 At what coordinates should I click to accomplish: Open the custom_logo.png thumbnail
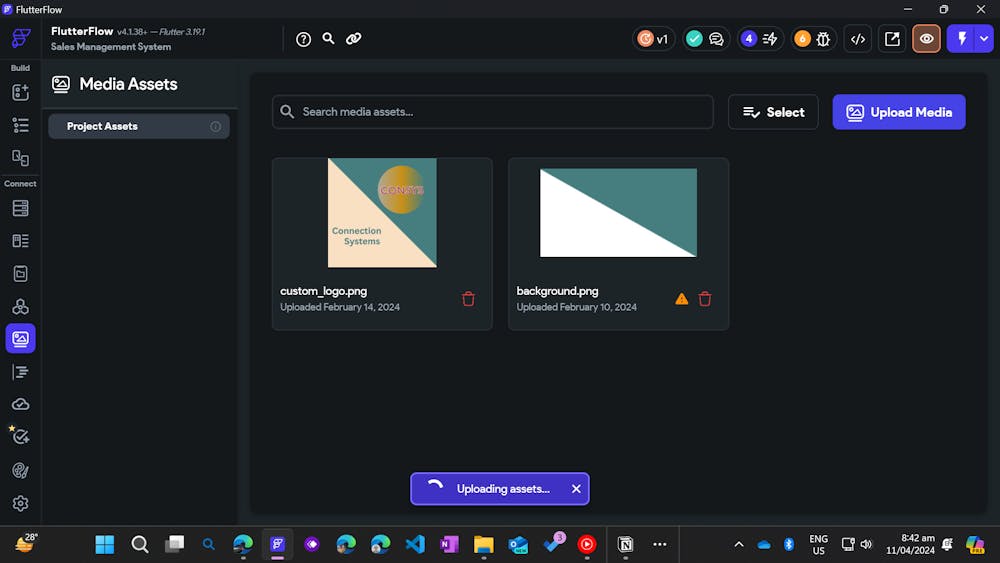(382, 213)
